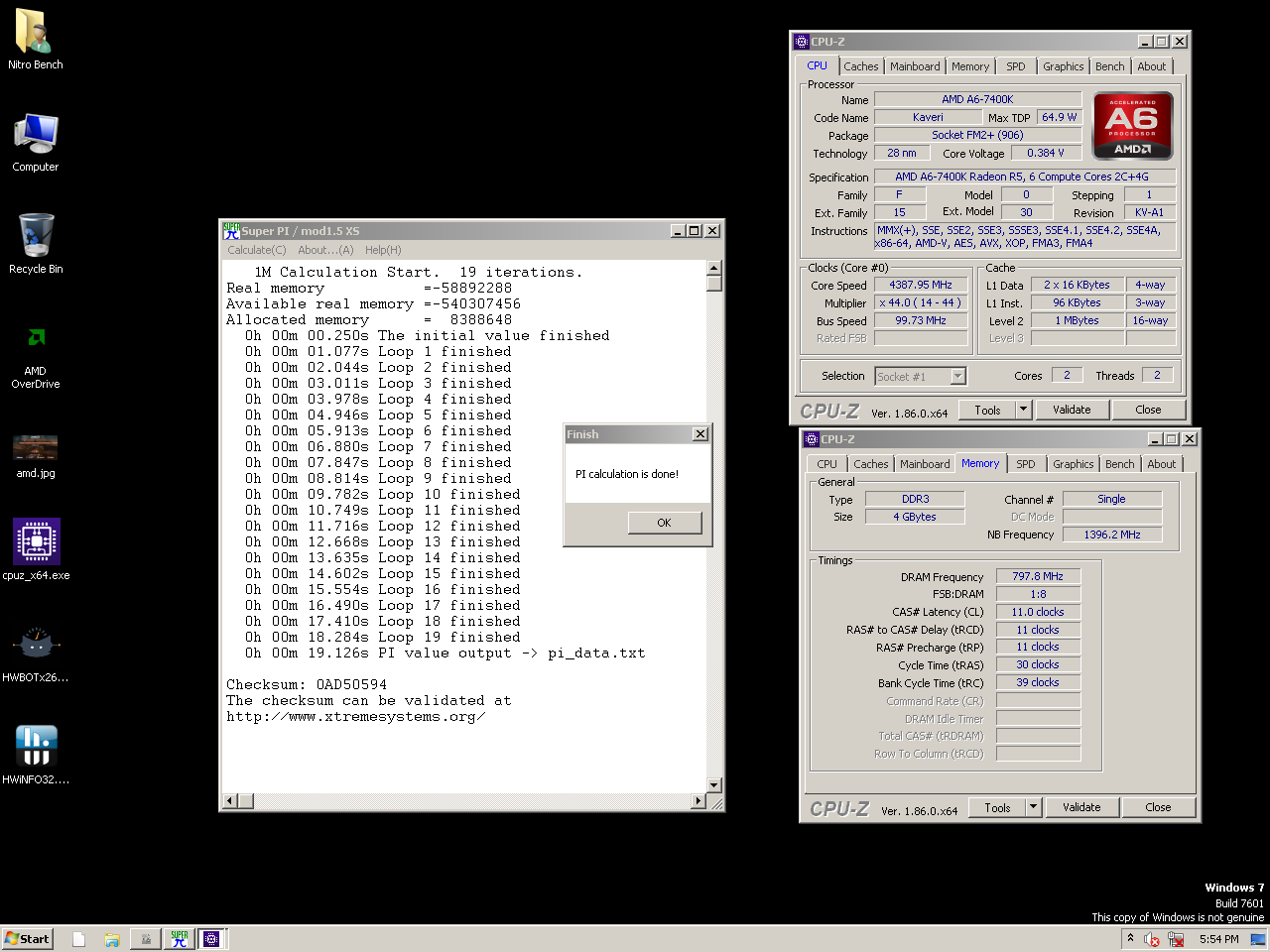Click Tools button in top CPU-Z window
Viewport: 1270px width, 952px height.
[988, 411]
